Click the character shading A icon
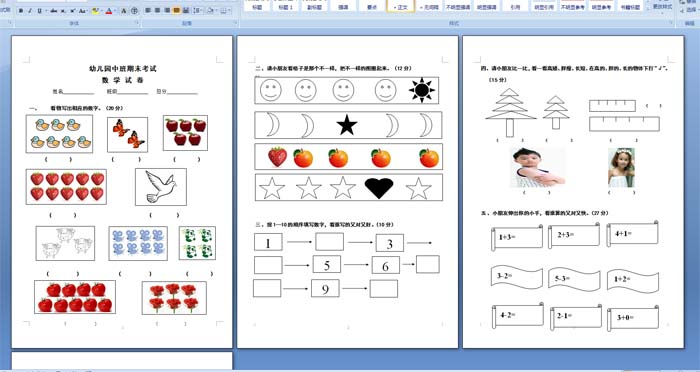 [x=124, y=11]
